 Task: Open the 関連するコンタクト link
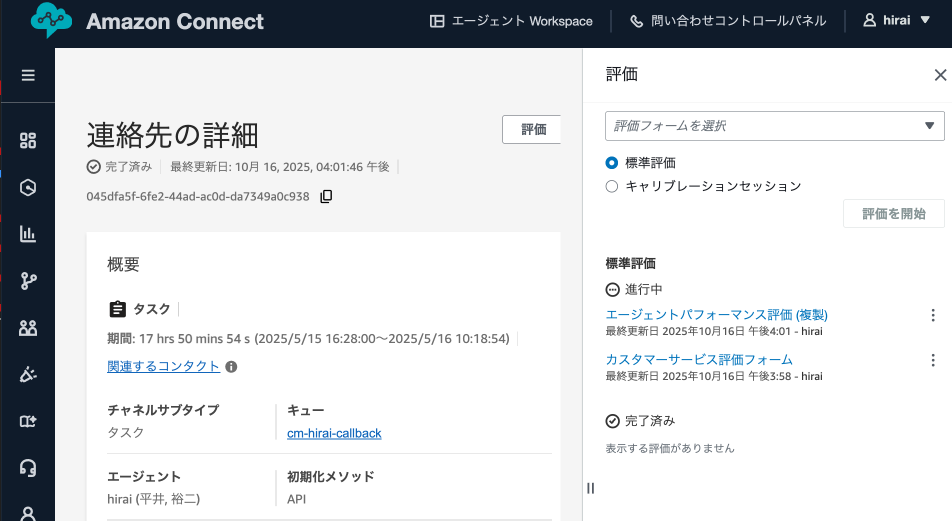[x=163, y=366]
